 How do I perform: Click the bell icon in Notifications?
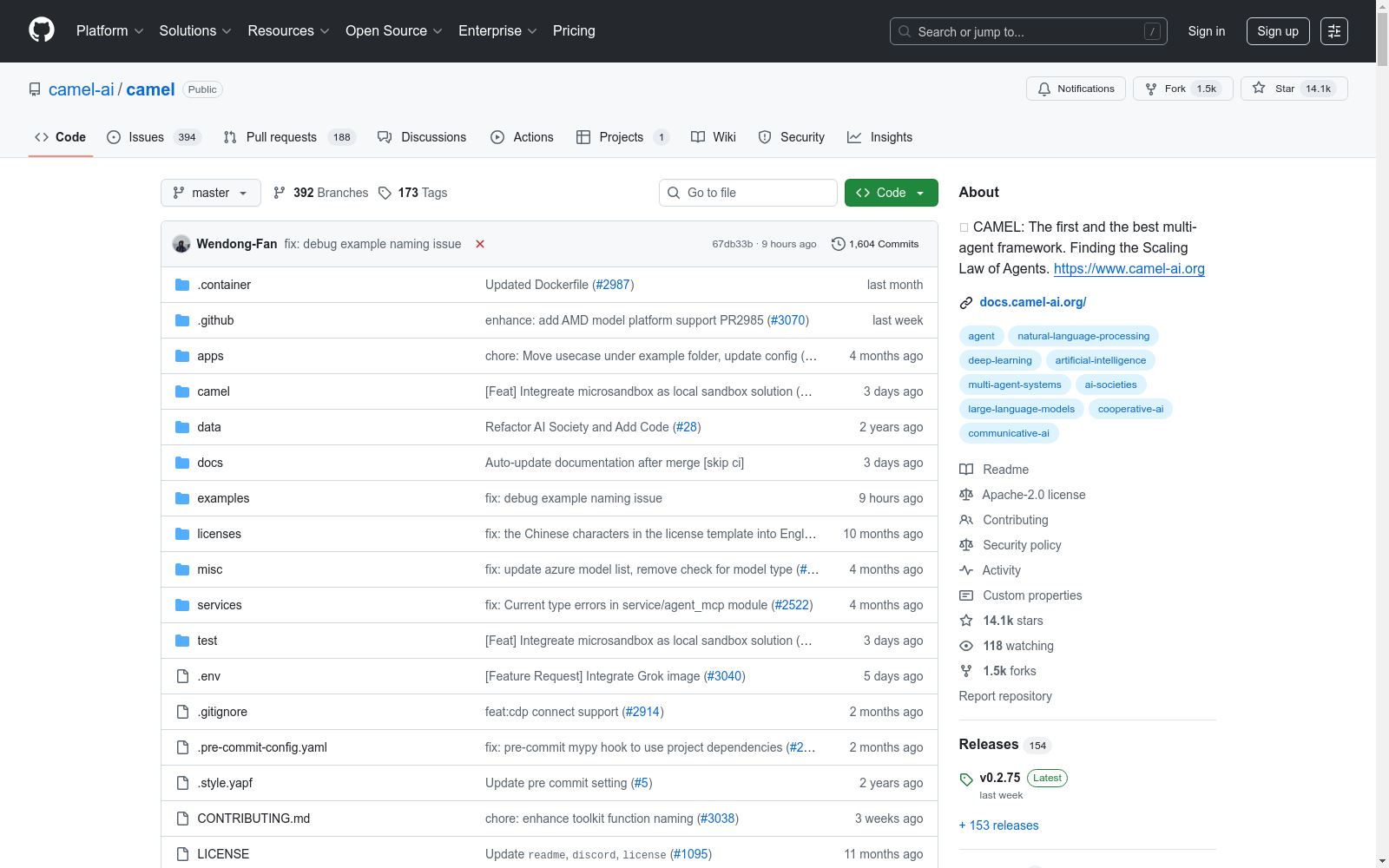pos(1044,89)
